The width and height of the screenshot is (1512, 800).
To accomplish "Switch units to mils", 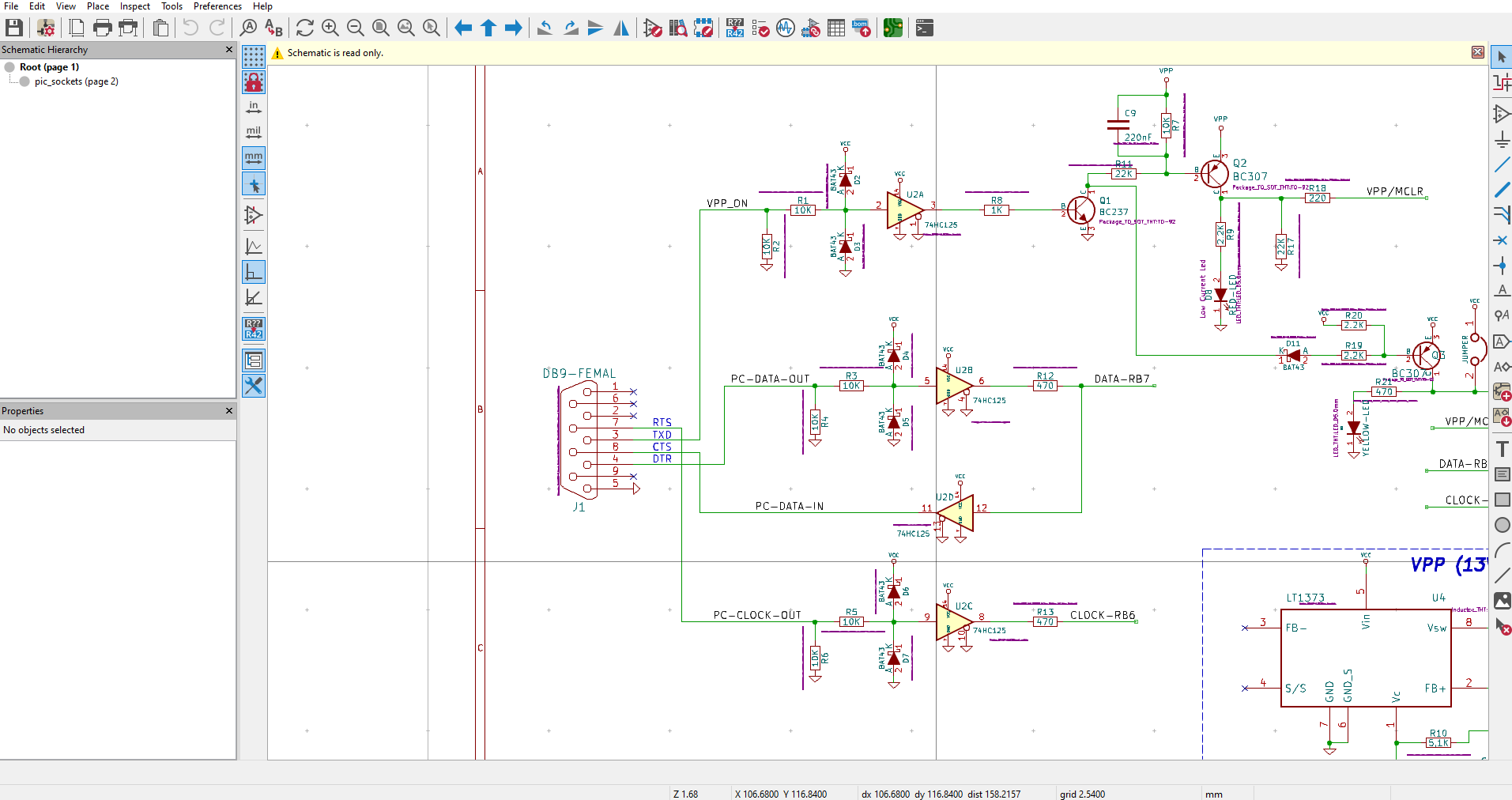I will pos(254,133).
